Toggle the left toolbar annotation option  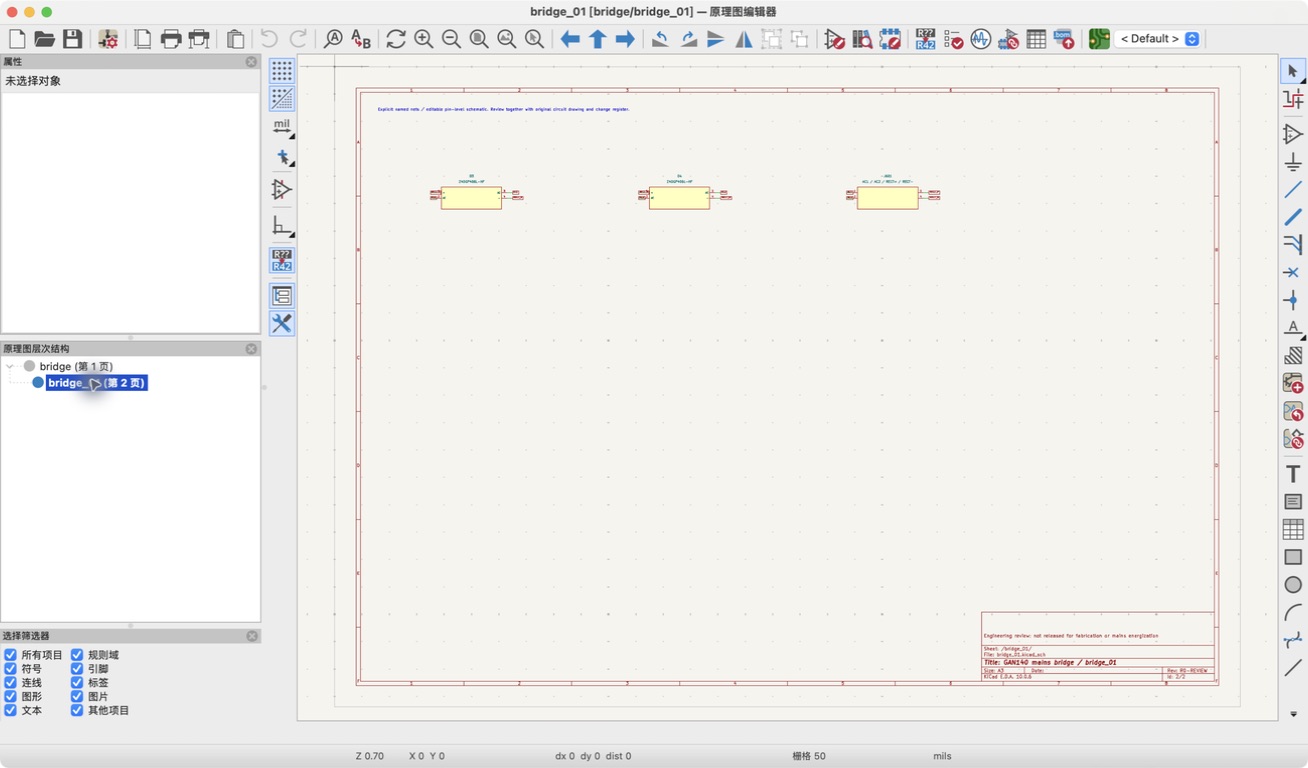point(282,261)
